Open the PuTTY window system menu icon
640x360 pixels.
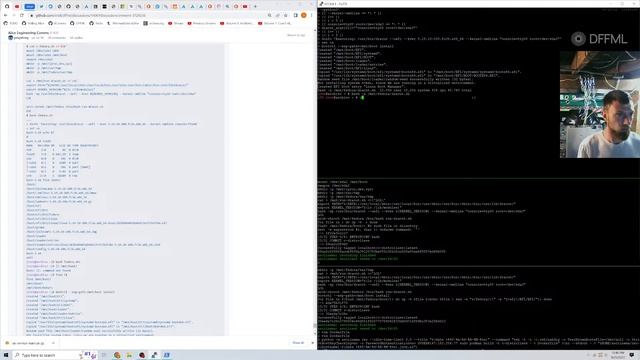pos(321,4)
